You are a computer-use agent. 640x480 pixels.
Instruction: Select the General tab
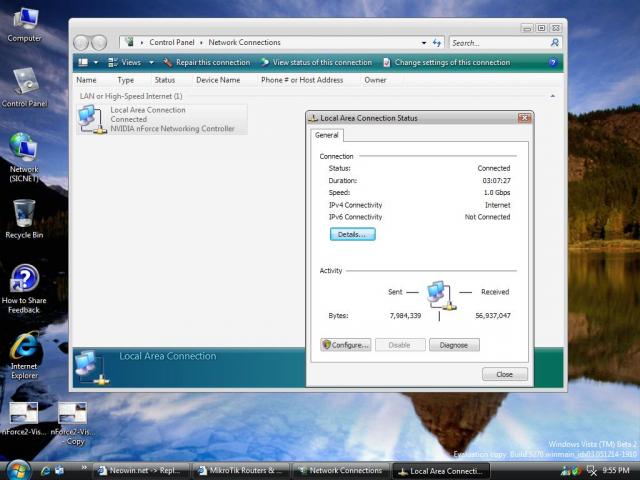tap(327, 135)
